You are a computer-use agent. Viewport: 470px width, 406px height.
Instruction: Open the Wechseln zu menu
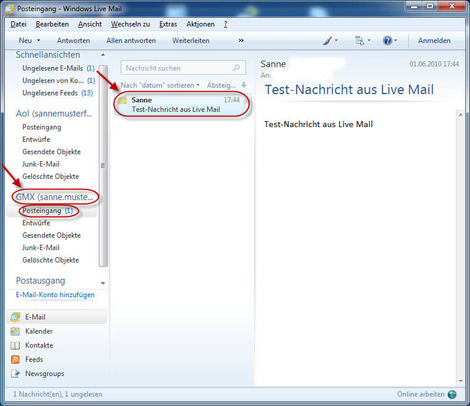point(130,24)
